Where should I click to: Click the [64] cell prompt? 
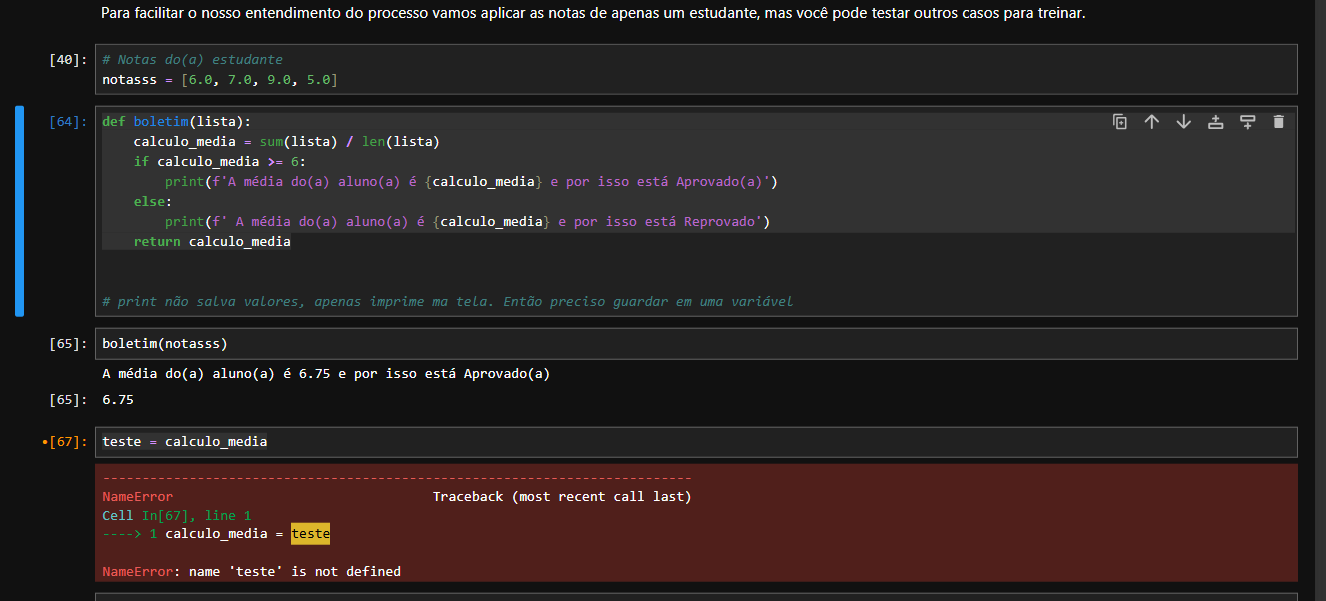67,122
